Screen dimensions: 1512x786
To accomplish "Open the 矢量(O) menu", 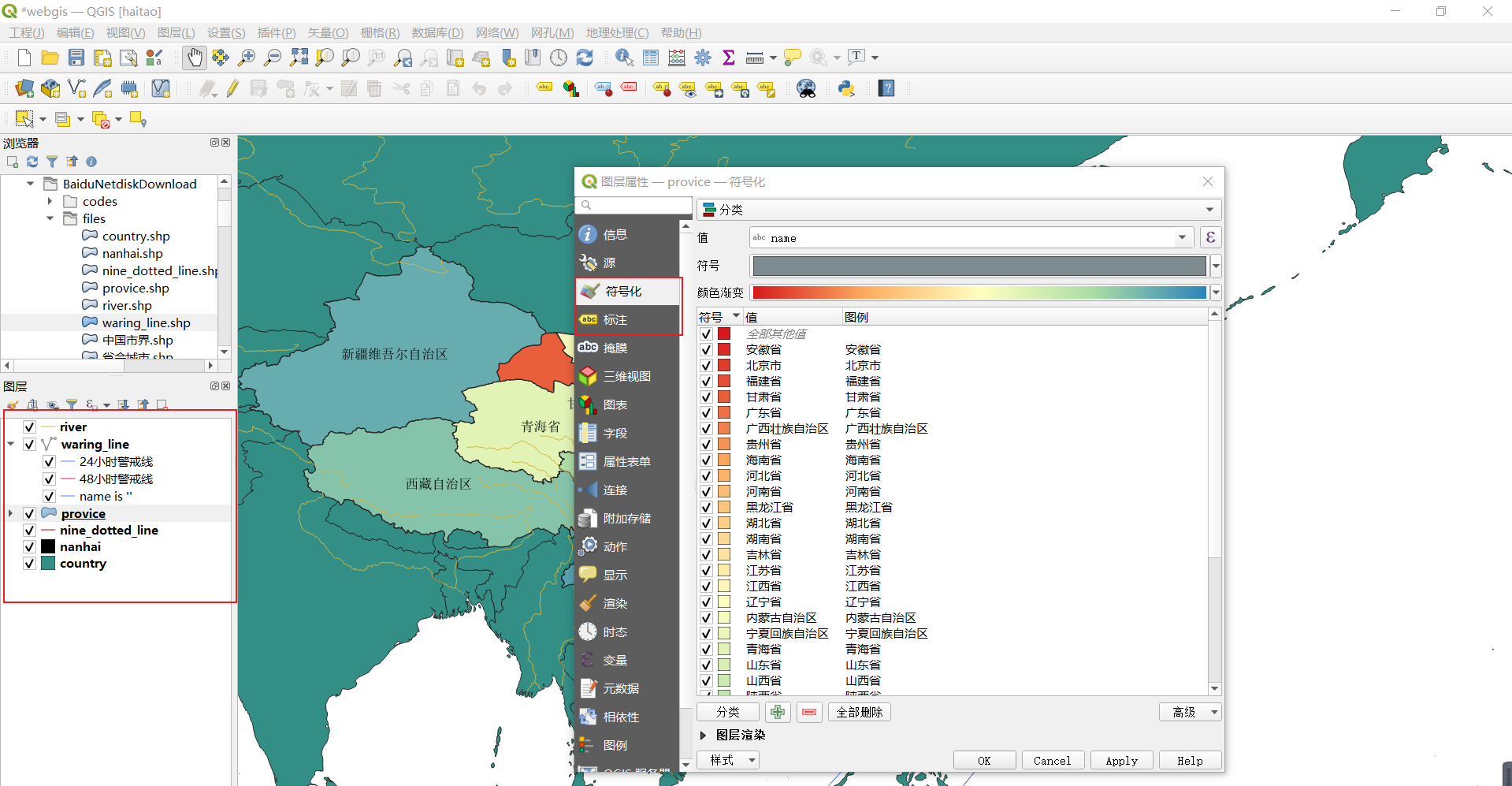I will pos(327,32).
